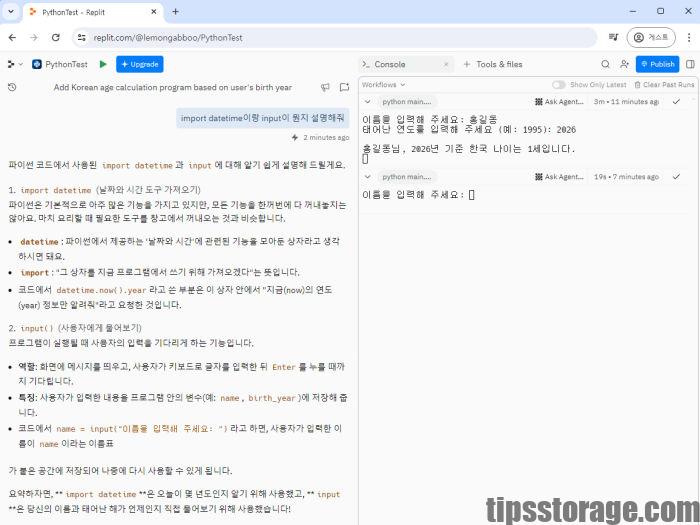Click Clear Past Runs
This screenshot has width=700, height=525.
coord(664,84)
